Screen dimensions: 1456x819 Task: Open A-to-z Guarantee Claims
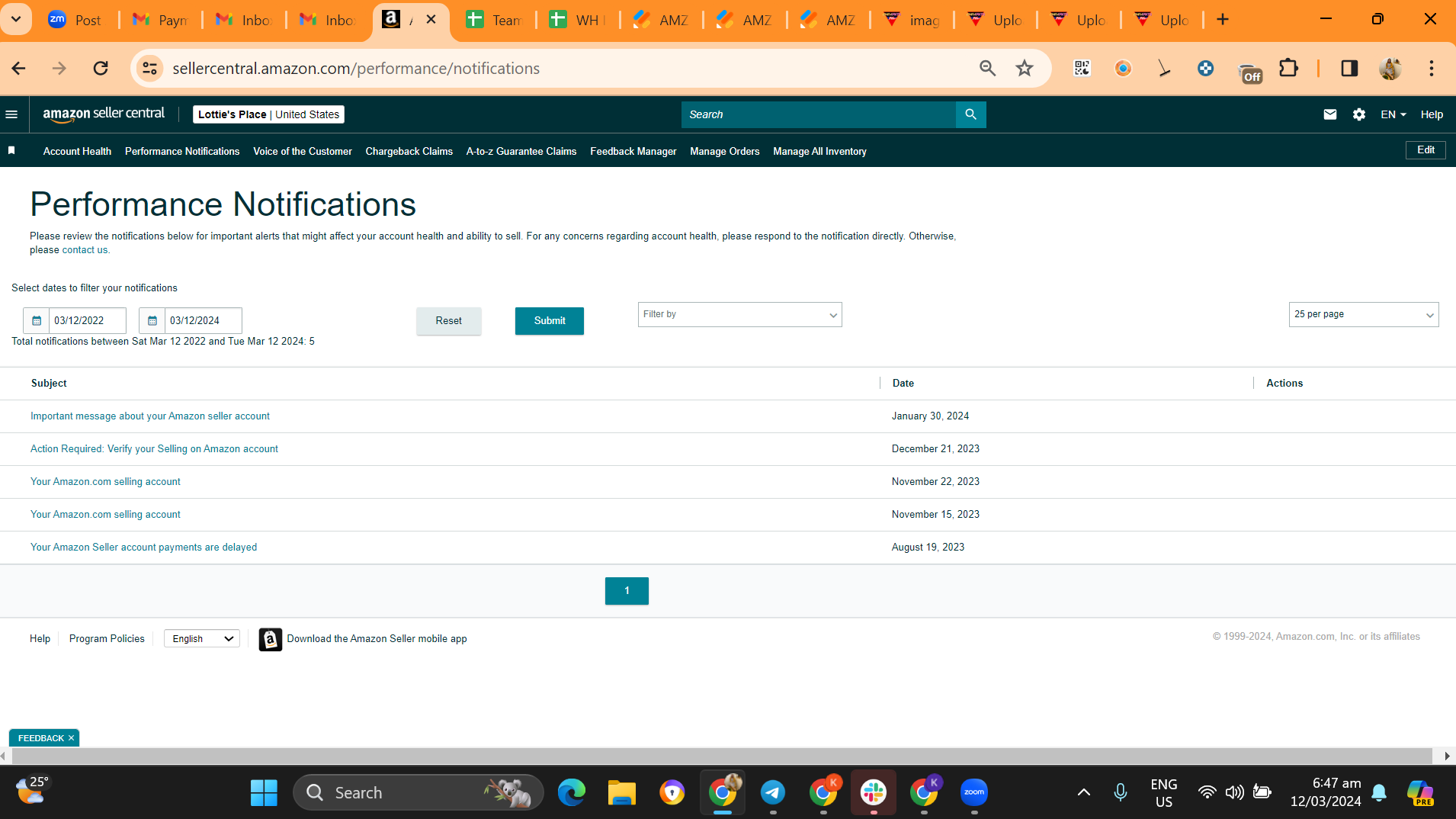(521, 151)
